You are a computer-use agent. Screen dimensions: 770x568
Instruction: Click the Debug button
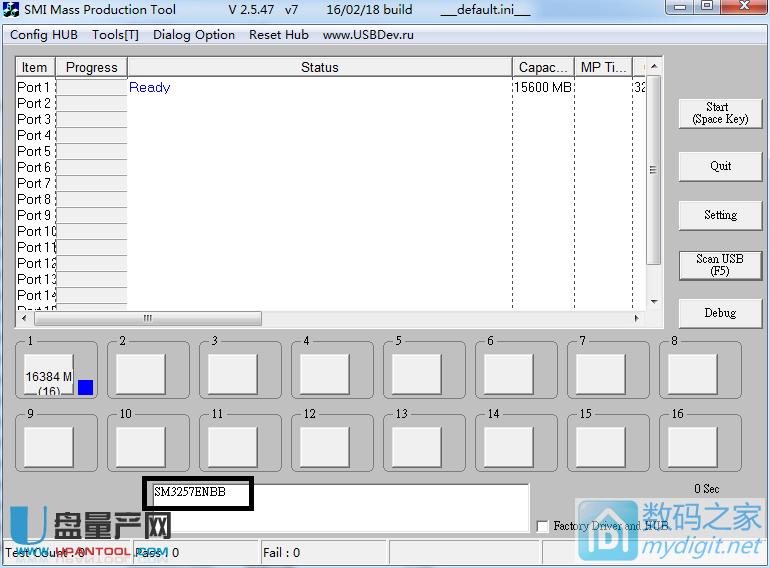click(x=719, y=313)
